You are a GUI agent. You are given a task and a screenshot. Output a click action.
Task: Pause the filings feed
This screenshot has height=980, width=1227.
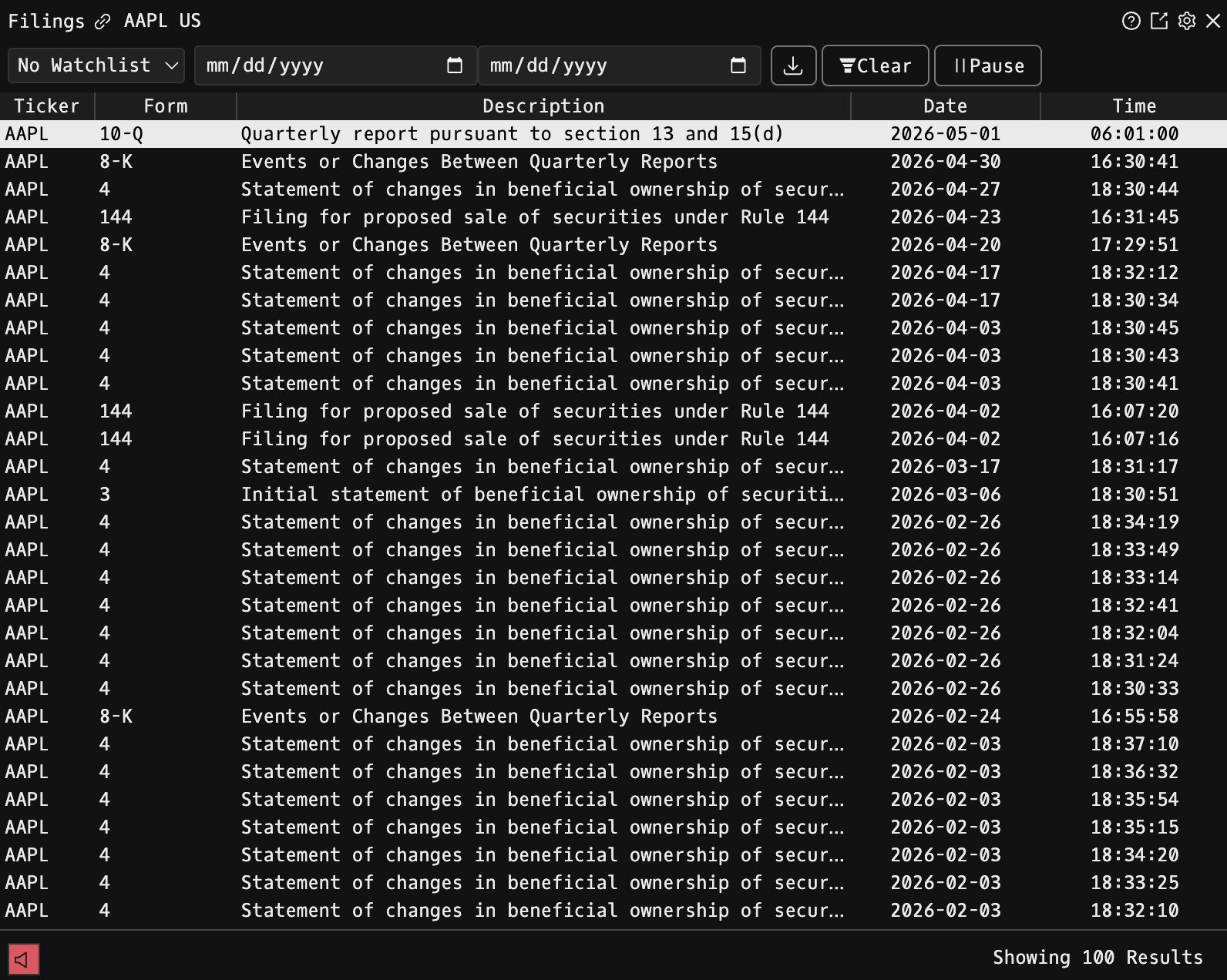point(988,65)
